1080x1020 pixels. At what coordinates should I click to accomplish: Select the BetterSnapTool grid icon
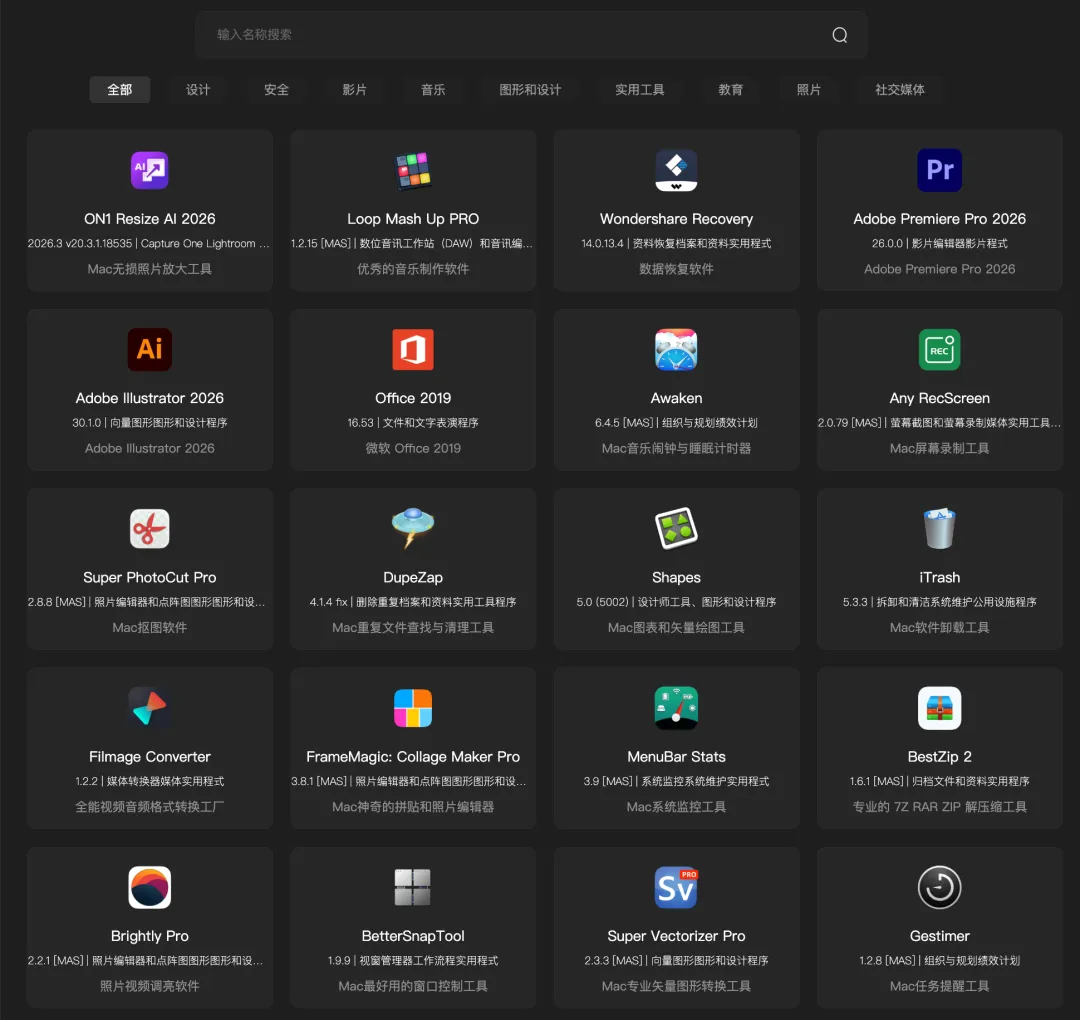tap(413, 887)
